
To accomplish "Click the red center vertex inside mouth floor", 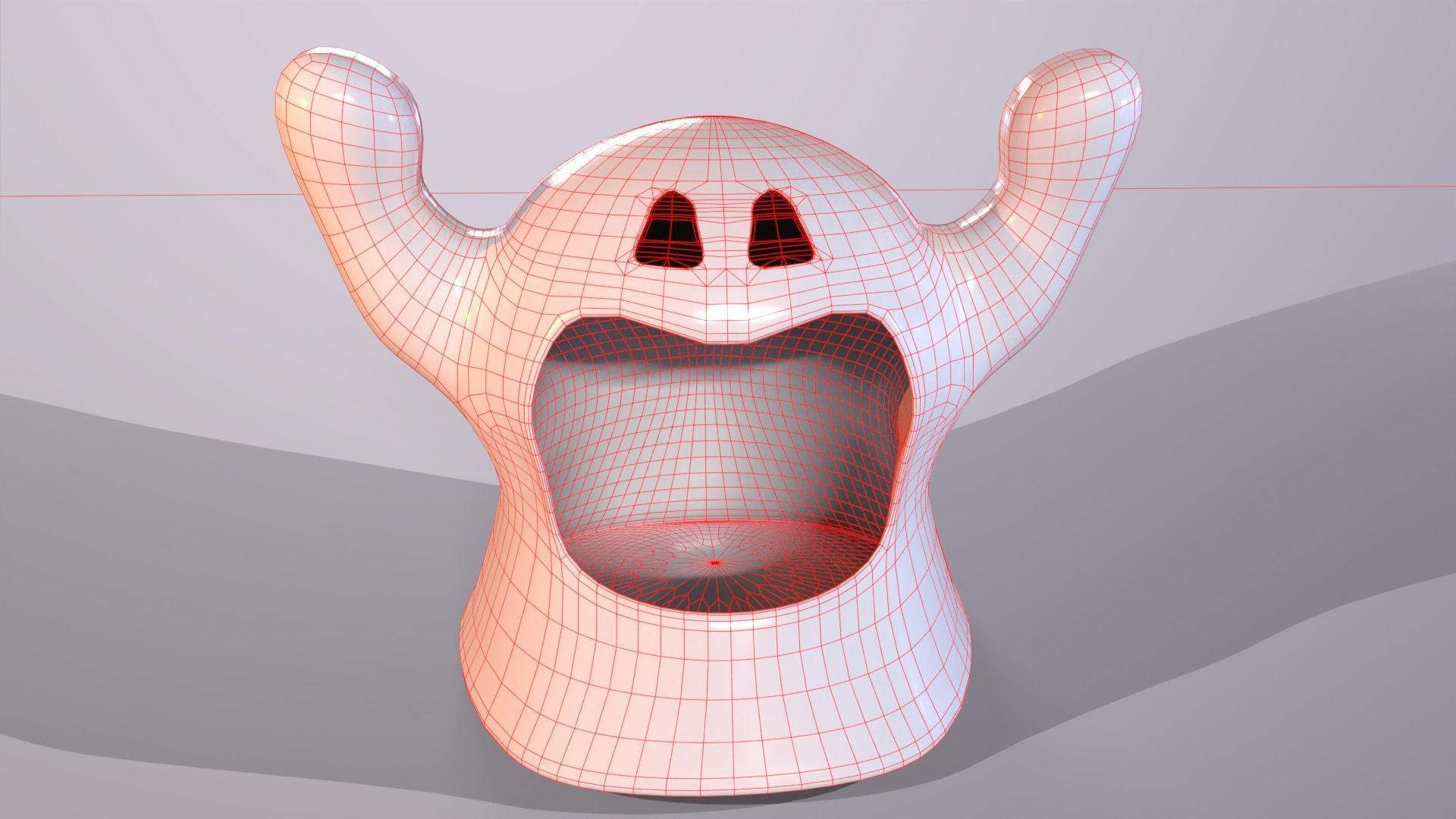I will click(x=716, y=563).
